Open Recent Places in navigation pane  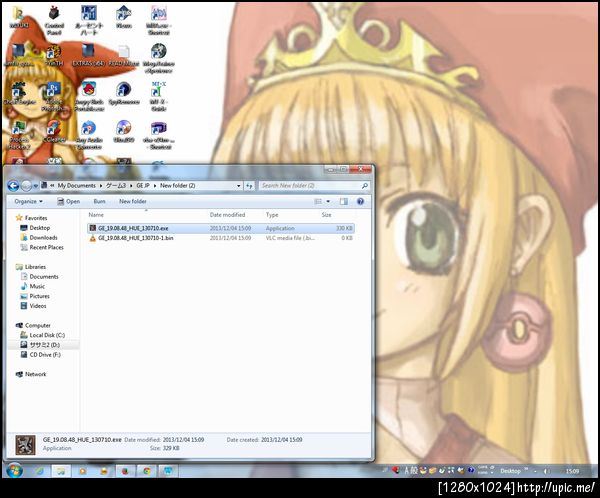click(42, 248)
